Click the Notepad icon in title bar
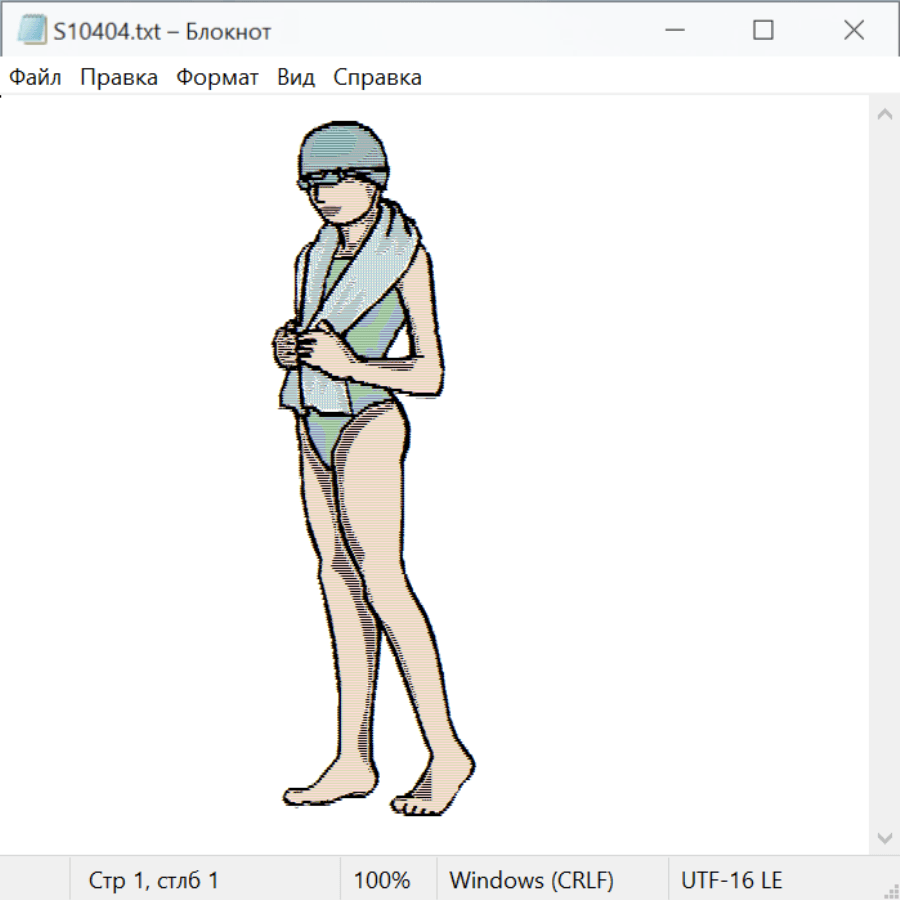Viewport: 900px width, 900px height. (x=31, y=31)
